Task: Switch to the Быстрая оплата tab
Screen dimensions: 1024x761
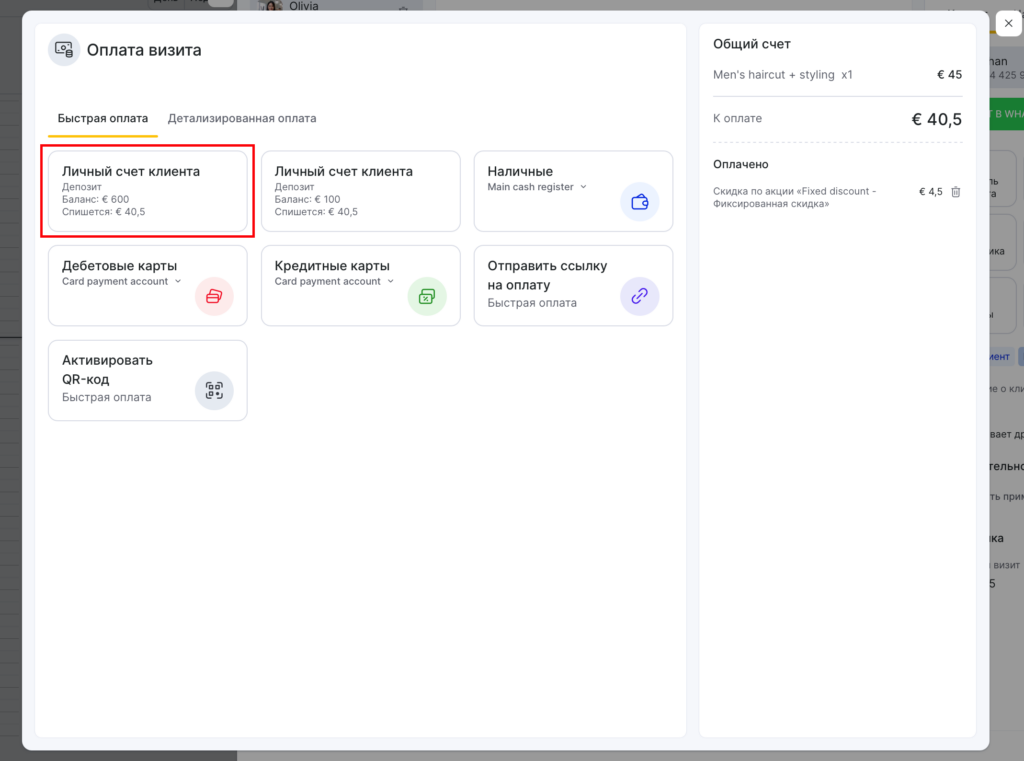Action: click(102, 118)
